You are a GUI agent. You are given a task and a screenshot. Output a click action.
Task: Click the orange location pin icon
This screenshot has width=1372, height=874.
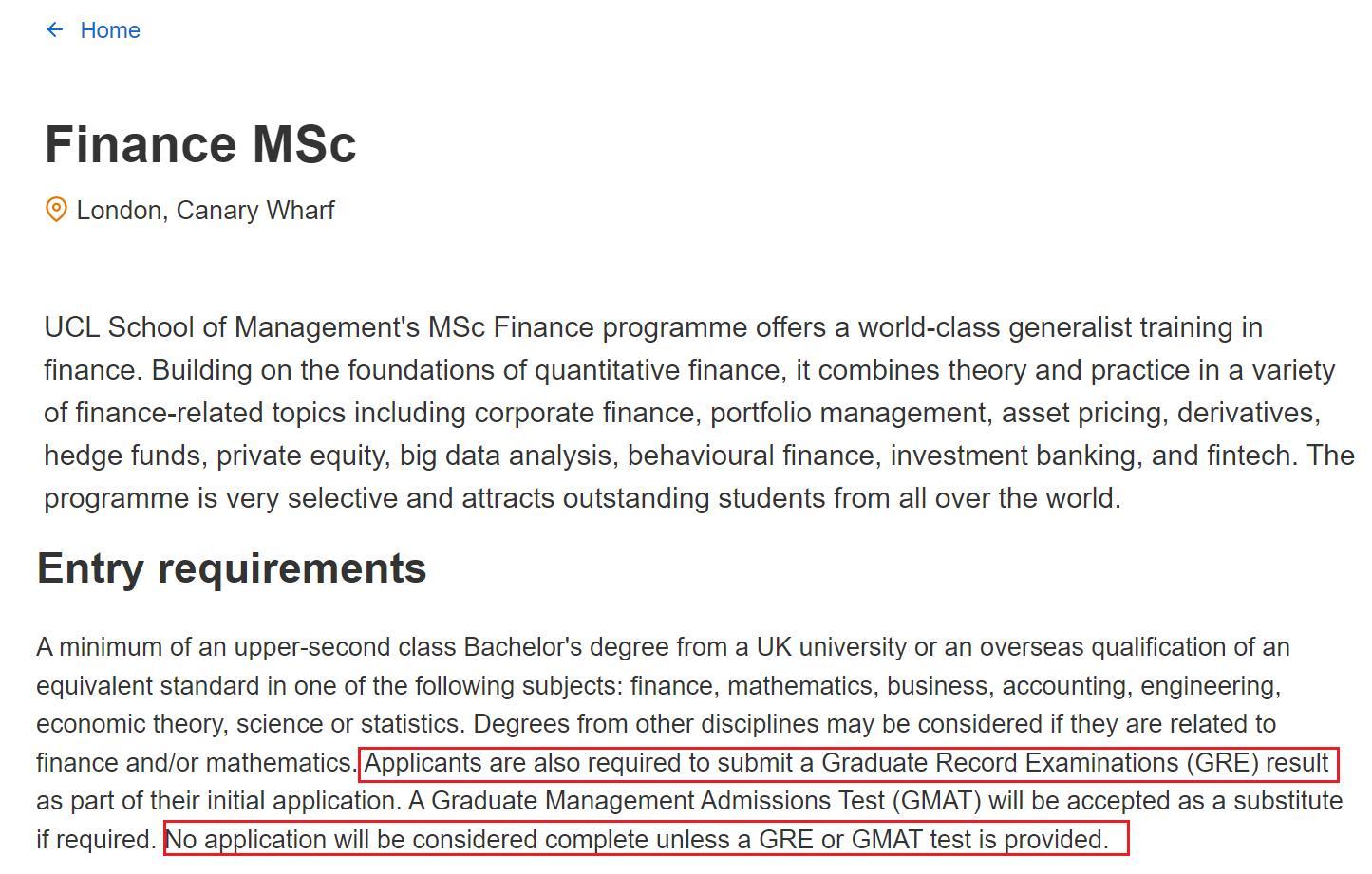(56, 210)
